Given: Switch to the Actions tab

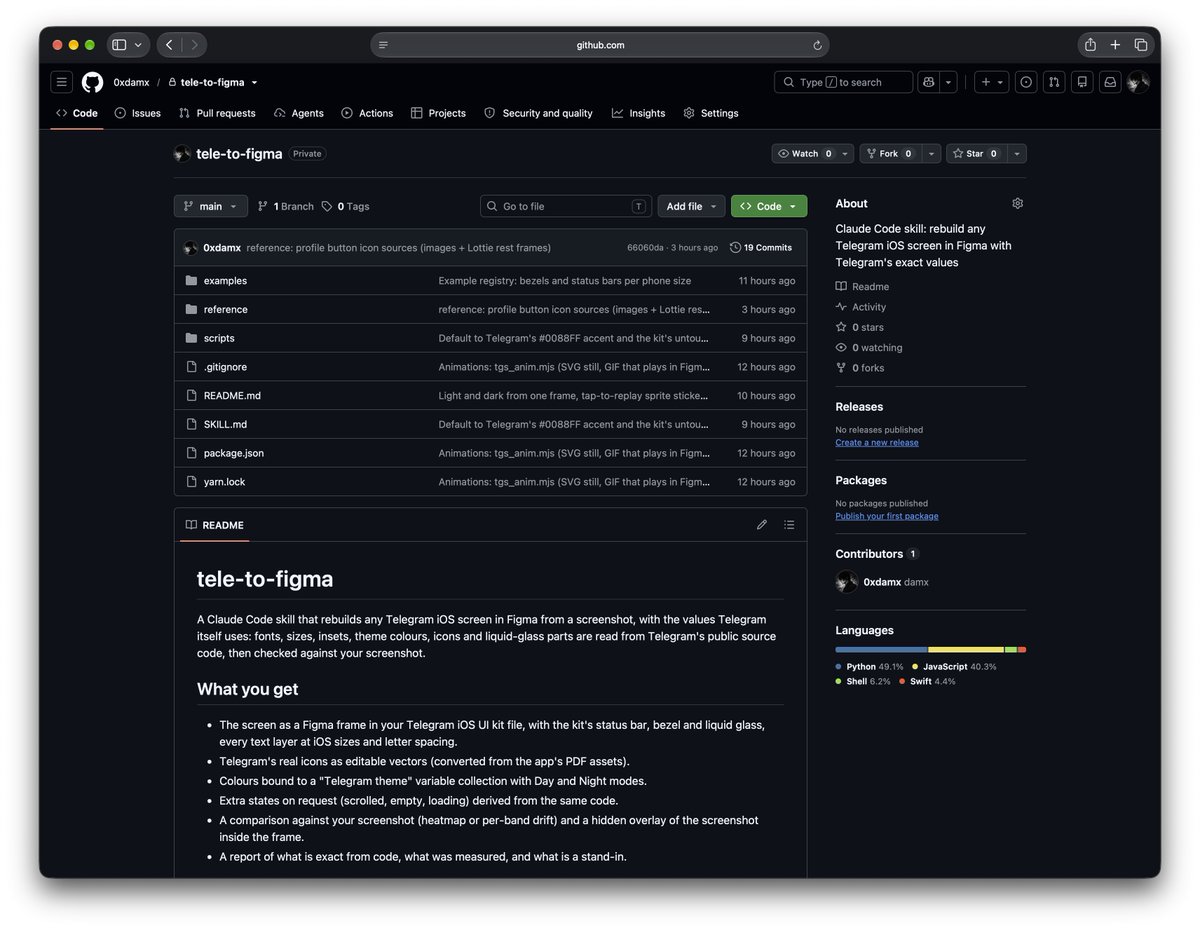Looking at the screenshot, I should tap(367, 113).
